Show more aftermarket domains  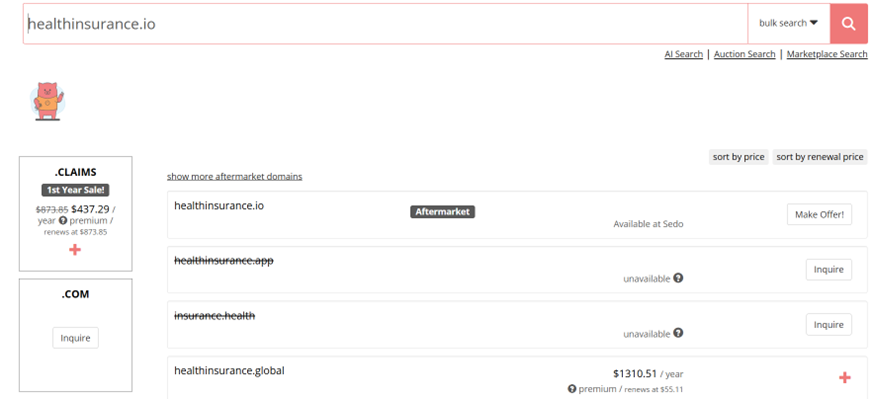pyautogui.click(x=234, y=176)
